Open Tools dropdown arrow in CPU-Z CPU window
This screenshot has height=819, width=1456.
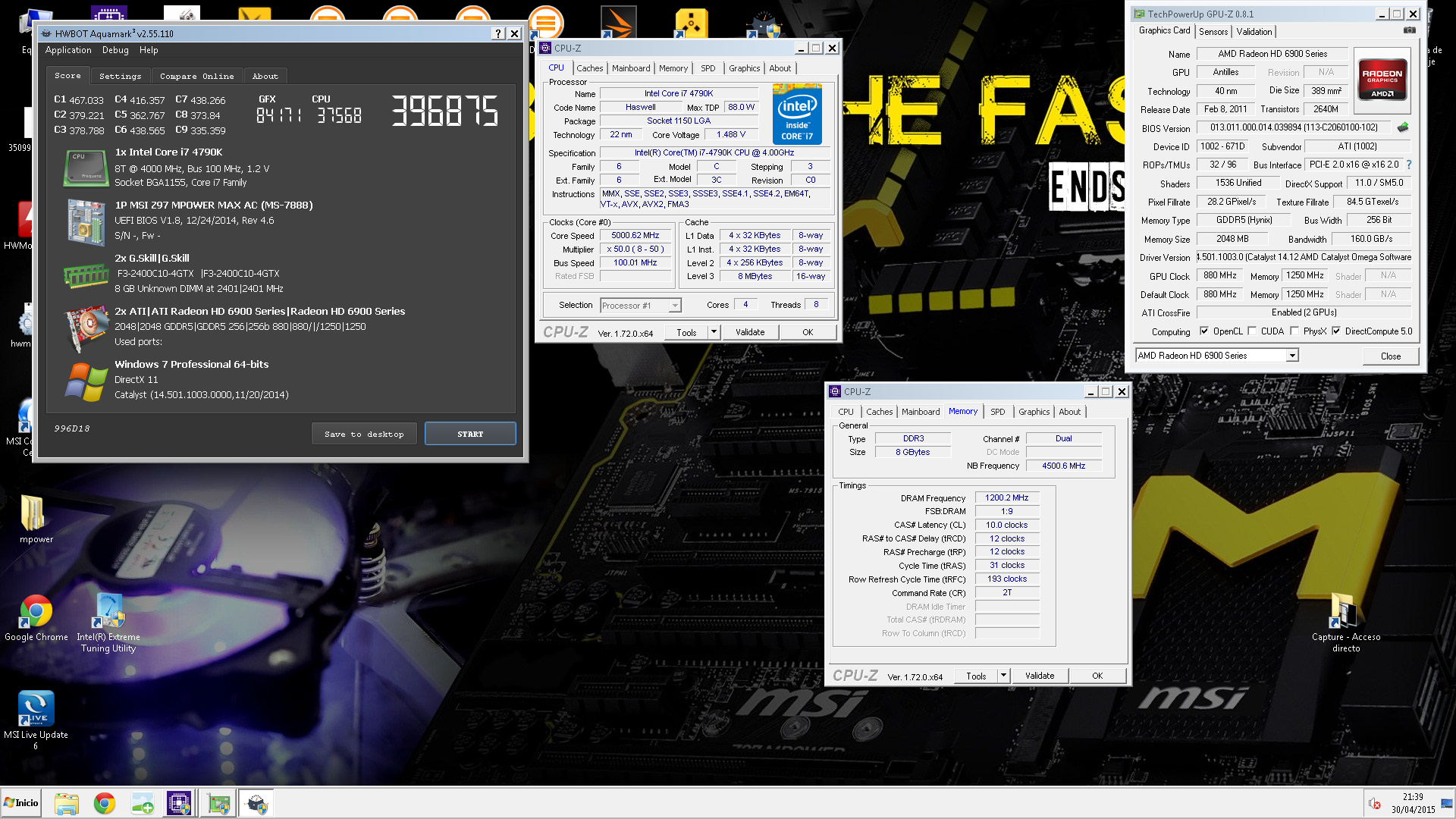(x=714, y=332)
